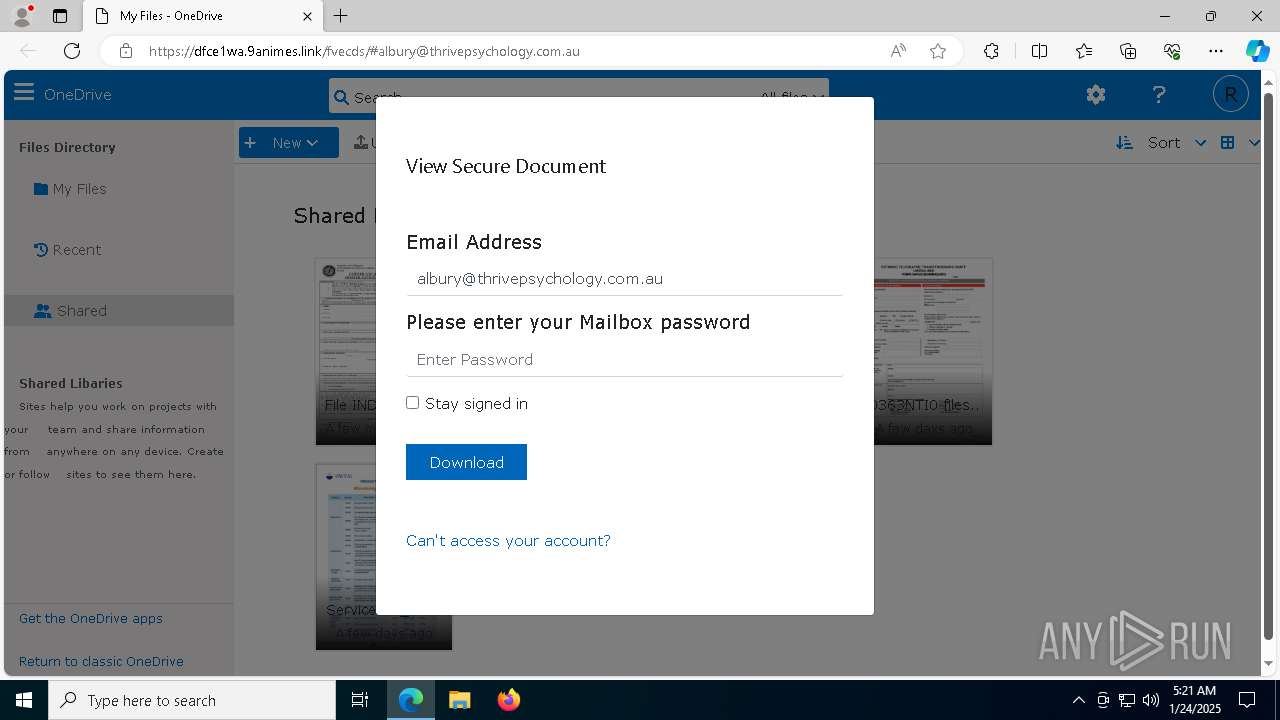1280x720 pixels.
Task: Open Edge from the taskbar
Action: (x=411, y=700)
